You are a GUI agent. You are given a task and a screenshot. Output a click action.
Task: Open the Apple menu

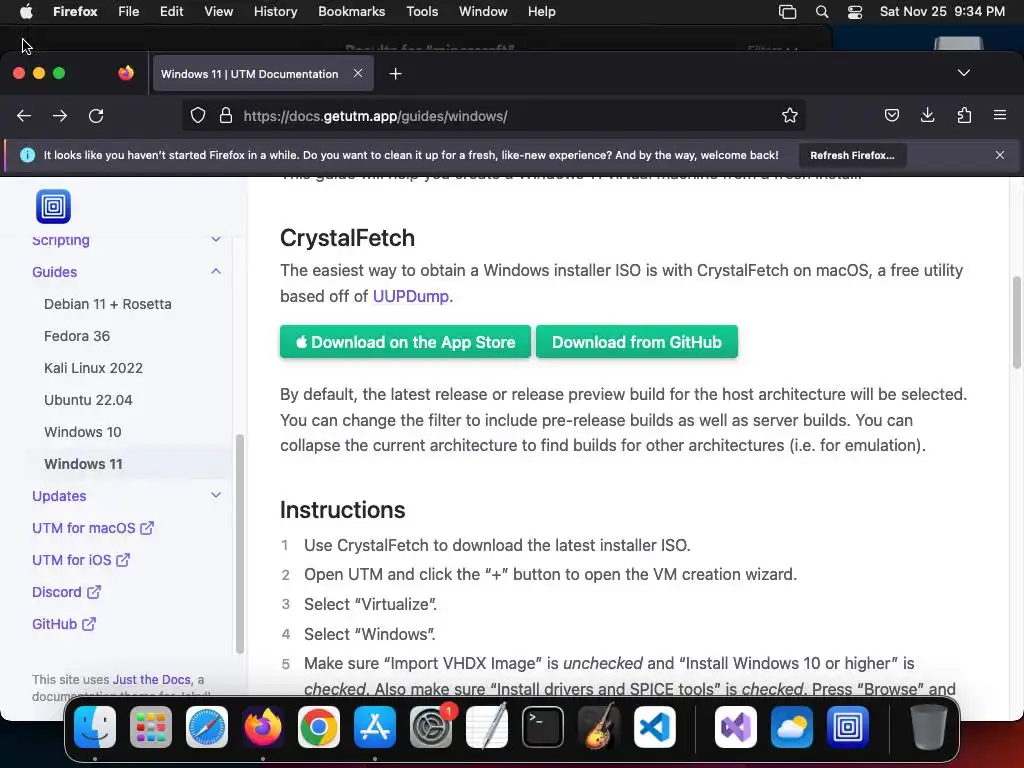coord(26,12)
